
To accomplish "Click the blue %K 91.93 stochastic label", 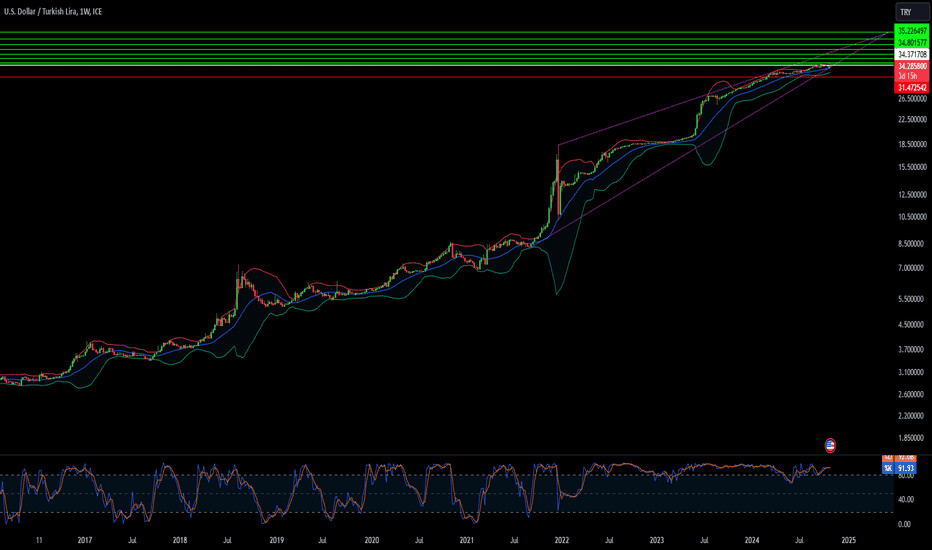I will click(905, 468).
